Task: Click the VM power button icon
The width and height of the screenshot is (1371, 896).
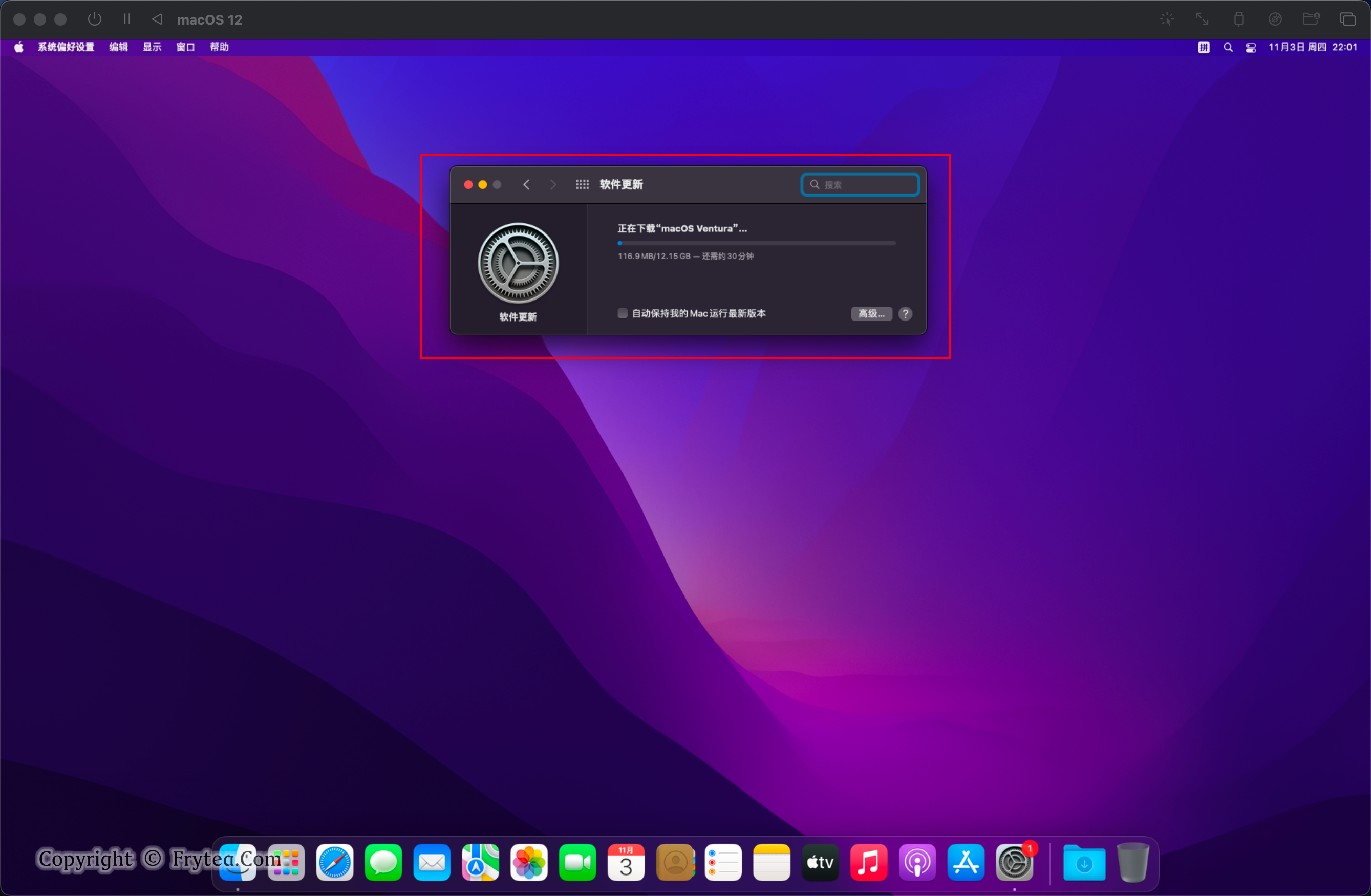Action: pos(95,19)
